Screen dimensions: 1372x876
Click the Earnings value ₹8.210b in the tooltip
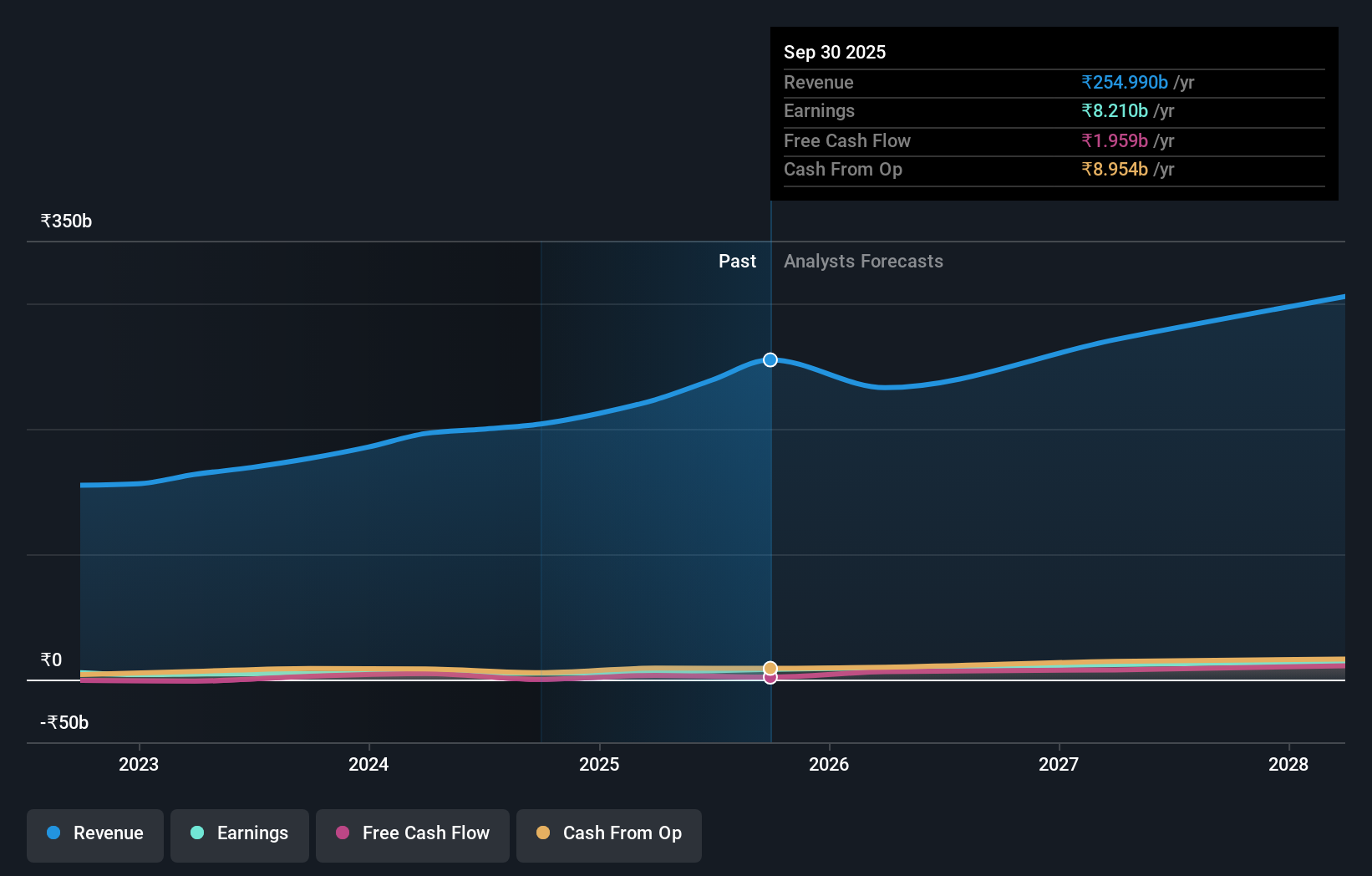[1115, 110]
